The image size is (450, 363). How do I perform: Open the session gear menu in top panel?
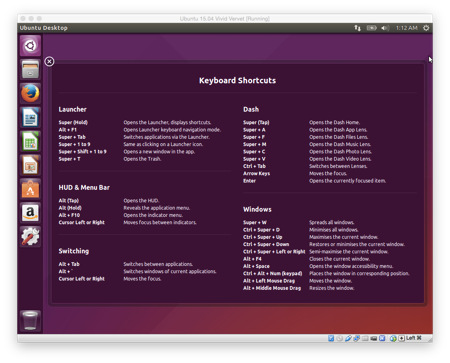coord(426,28)
